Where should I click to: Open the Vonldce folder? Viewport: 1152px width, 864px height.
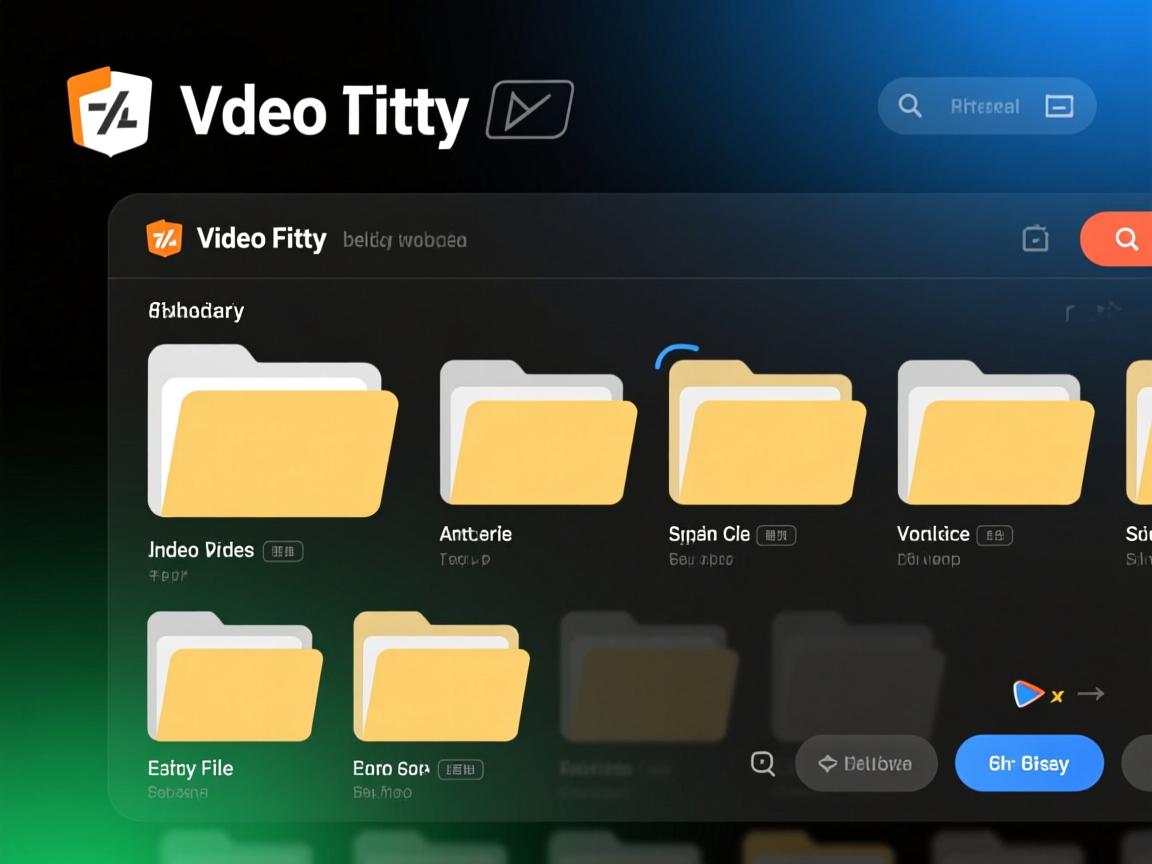995,434
